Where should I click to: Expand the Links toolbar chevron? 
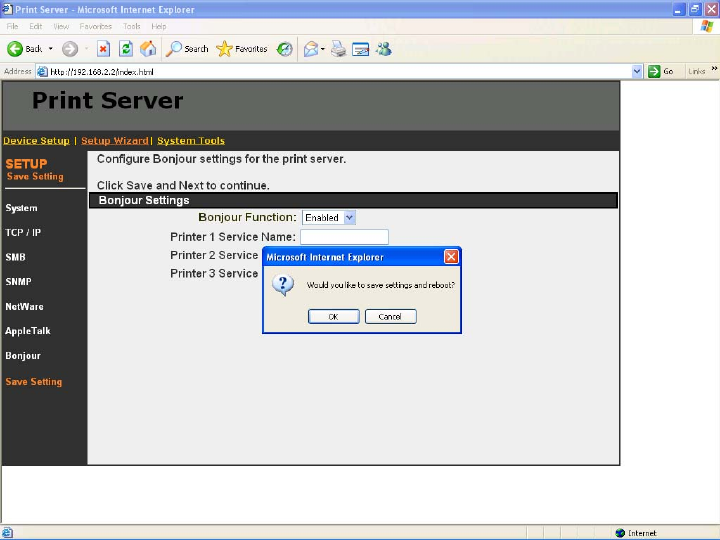pyautogui.click(x=714, y=69)
